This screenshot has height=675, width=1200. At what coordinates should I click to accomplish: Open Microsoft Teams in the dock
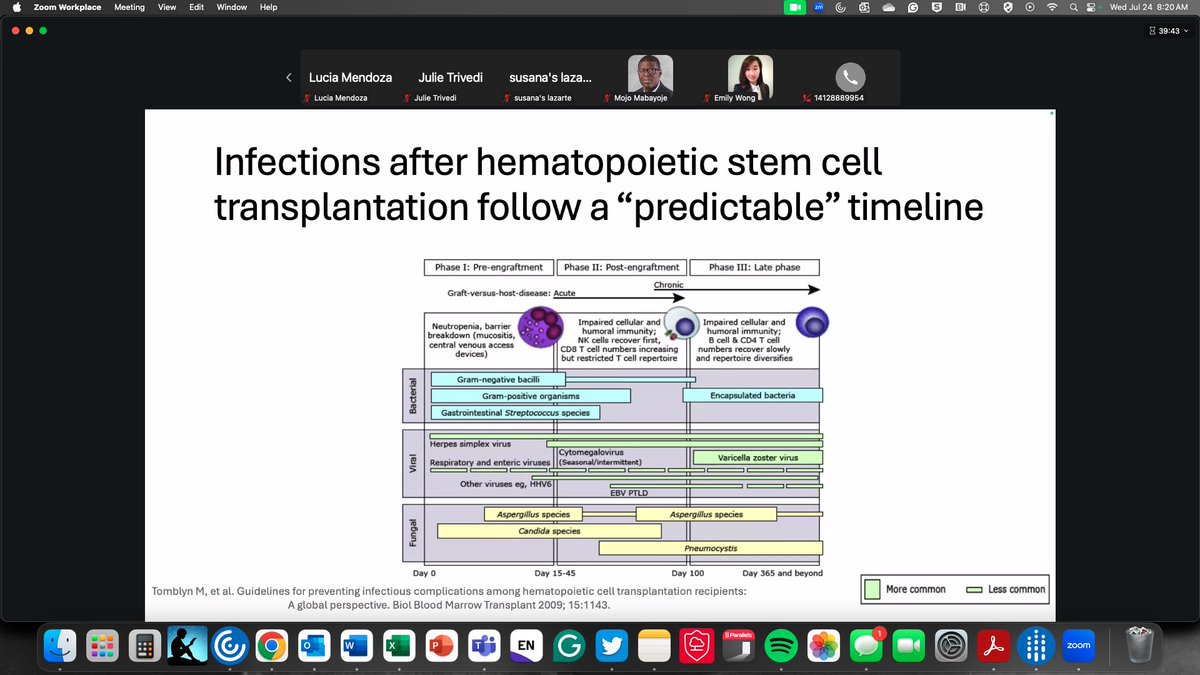[483, 646]
